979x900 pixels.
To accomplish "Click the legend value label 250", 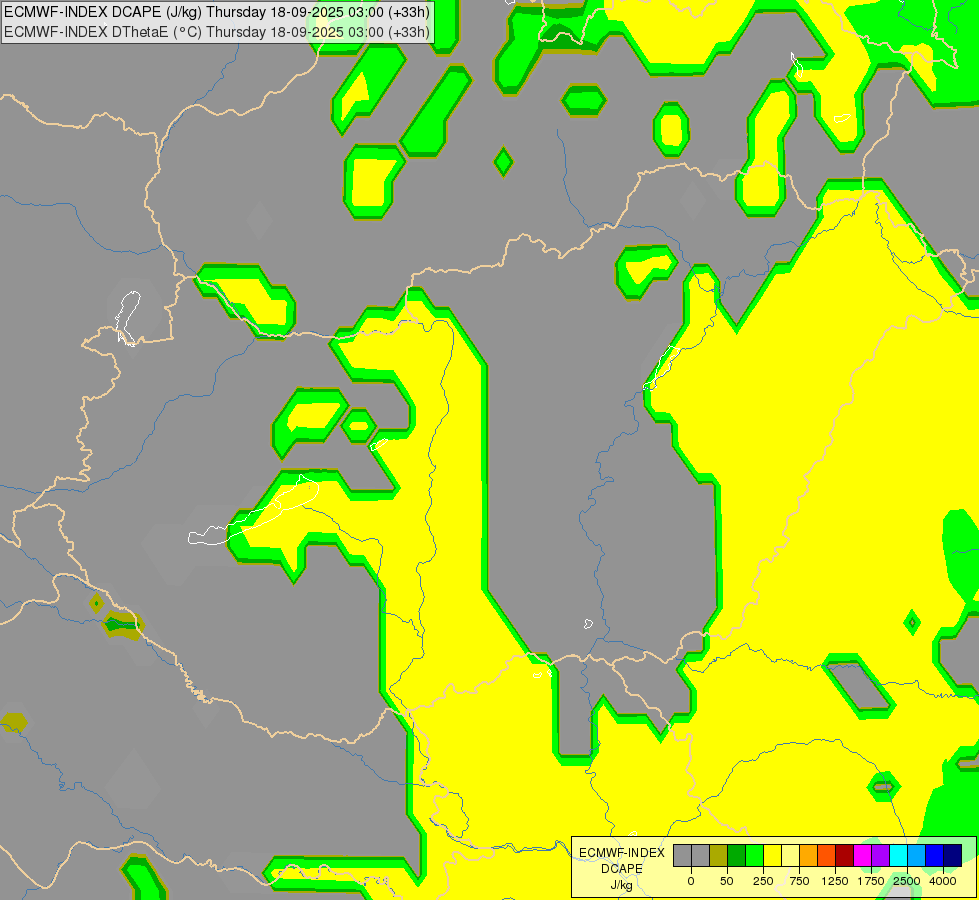I will [763, 881].
